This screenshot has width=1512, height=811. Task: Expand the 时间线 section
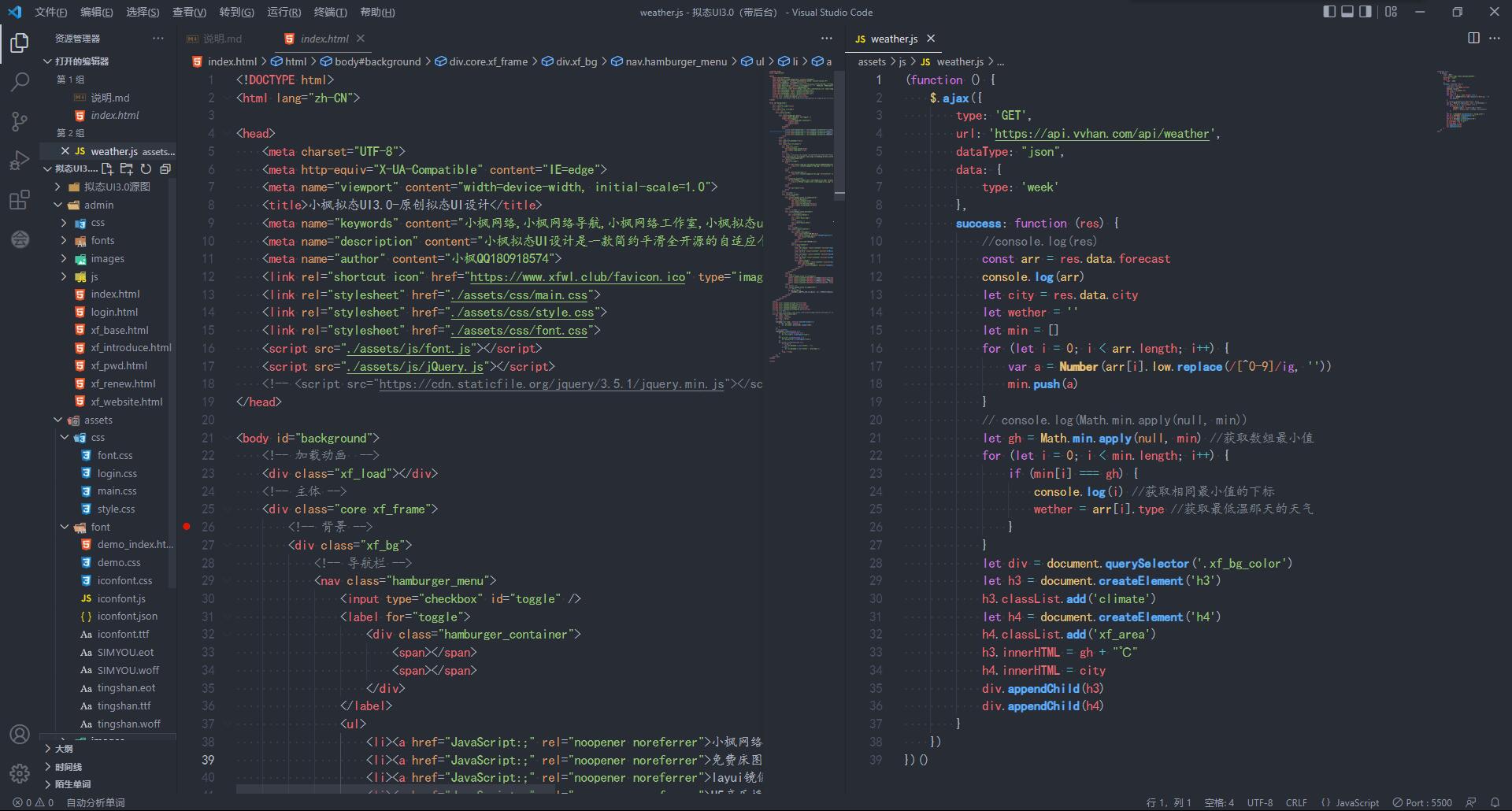[69, 767]
